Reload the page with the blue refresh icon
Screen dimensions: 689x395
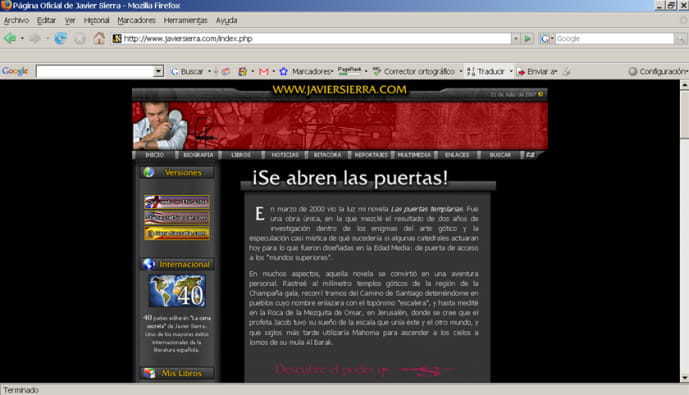pyautogui.click(x=60, y=39)
